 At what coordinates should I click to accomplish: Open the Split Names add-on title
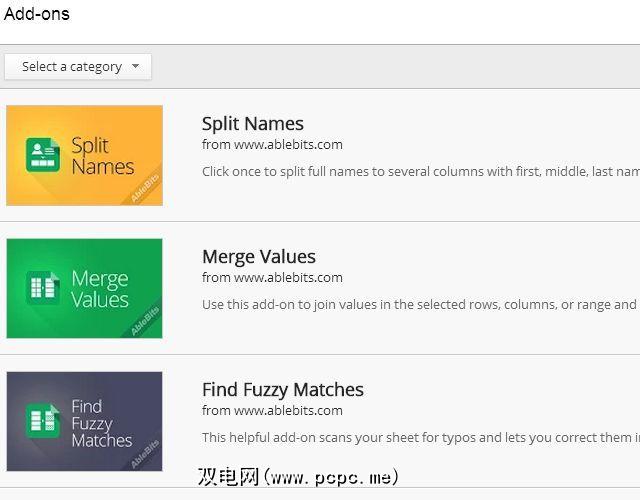[253, 124]
